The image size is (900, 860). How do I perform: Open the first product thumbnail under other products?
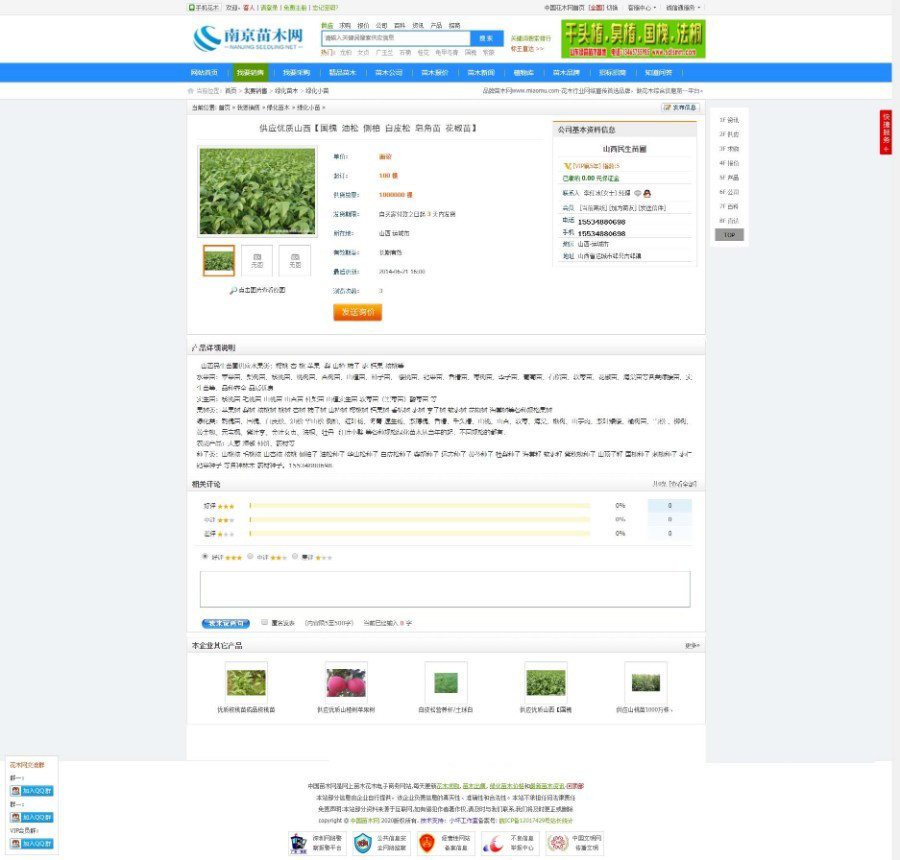click(x=246, y=683)
